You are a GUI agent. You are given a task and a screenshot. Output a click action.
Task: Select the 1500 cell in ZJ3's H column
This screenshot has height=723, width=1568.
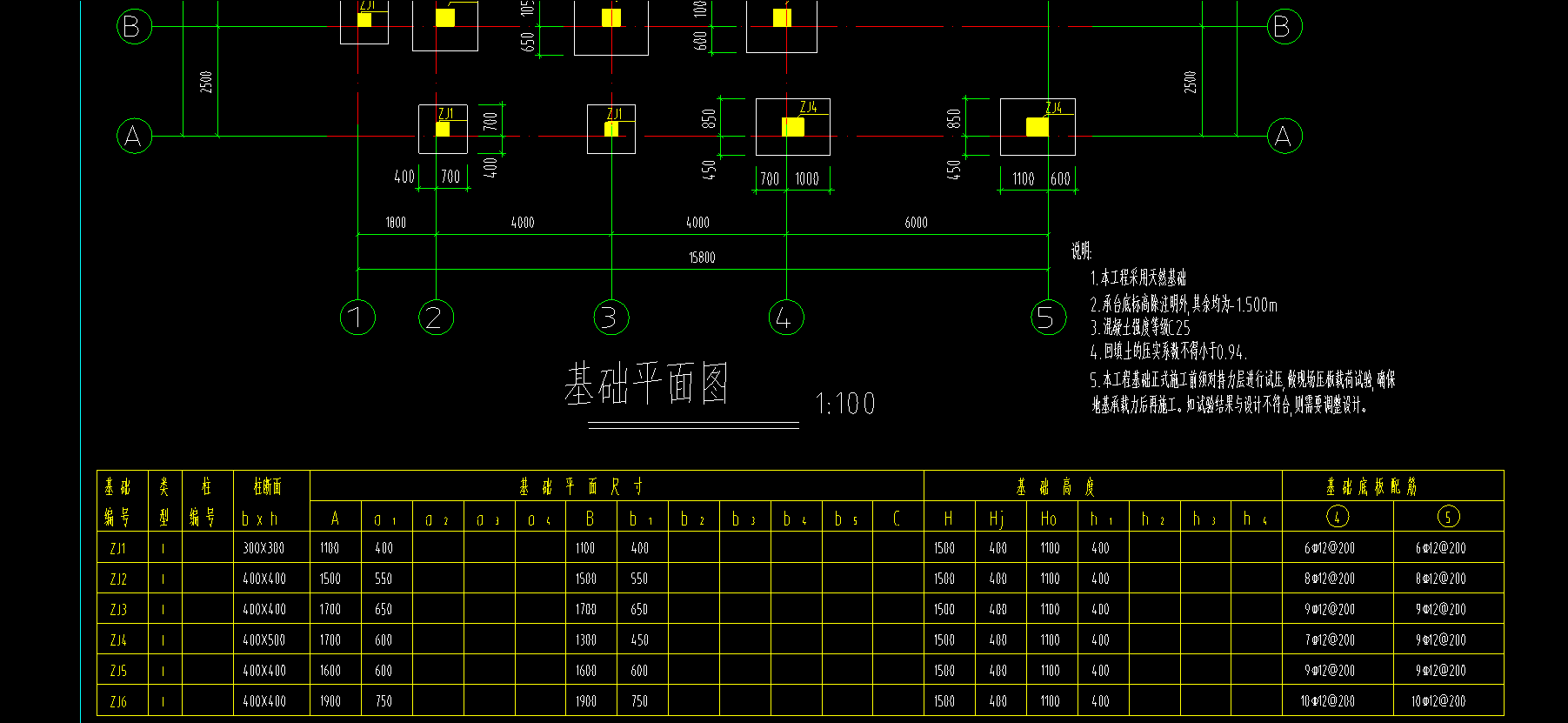(x=944, y=609)
